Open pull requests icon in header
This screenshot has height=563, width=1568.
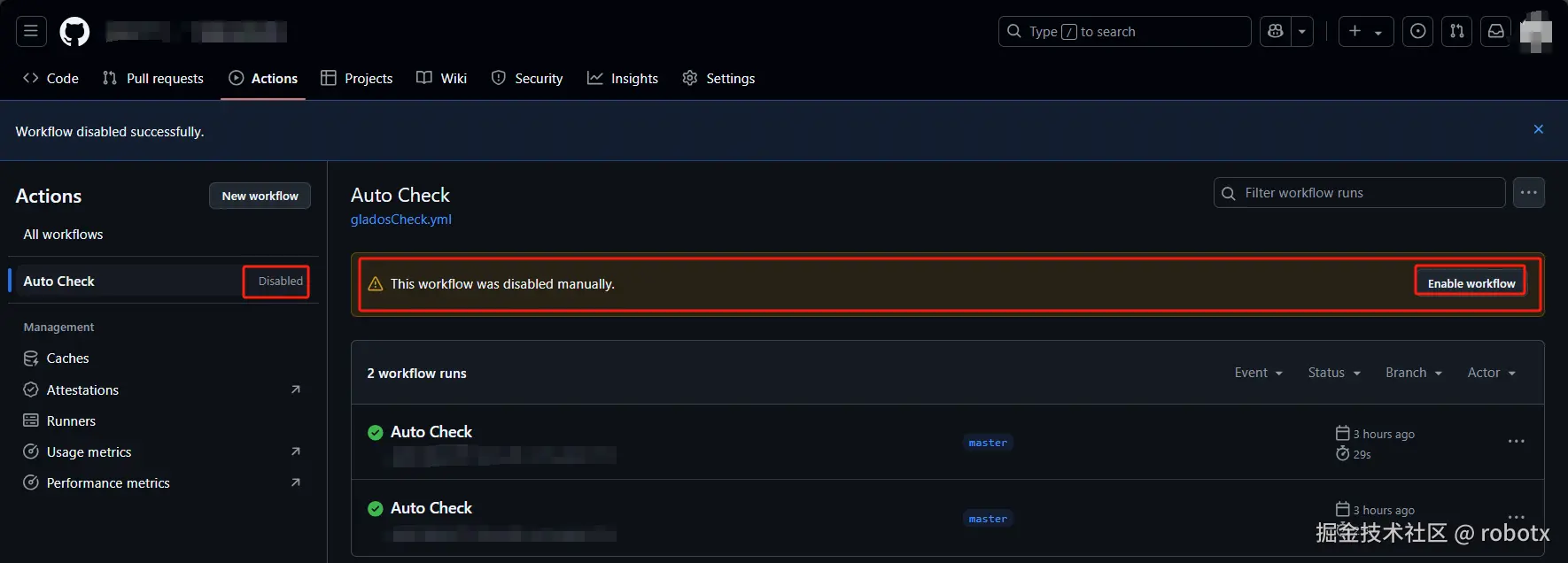point(1457,32)
